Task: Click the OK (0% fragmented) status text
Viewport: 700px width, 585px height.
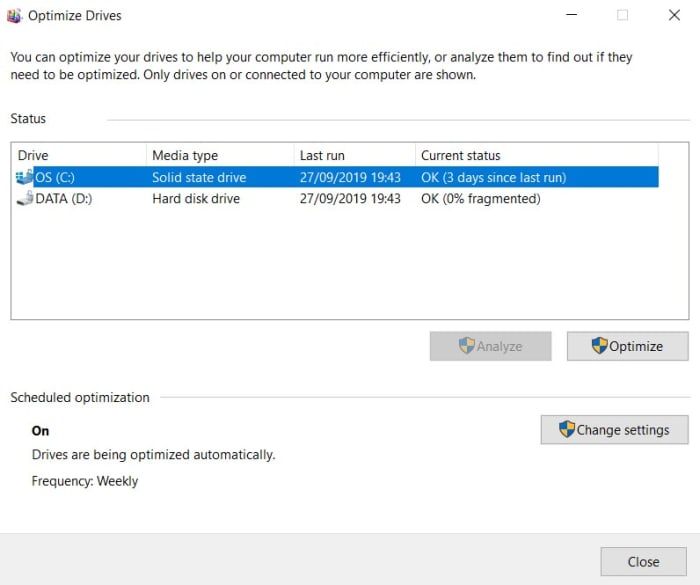Action: click(x=480, y=199)
